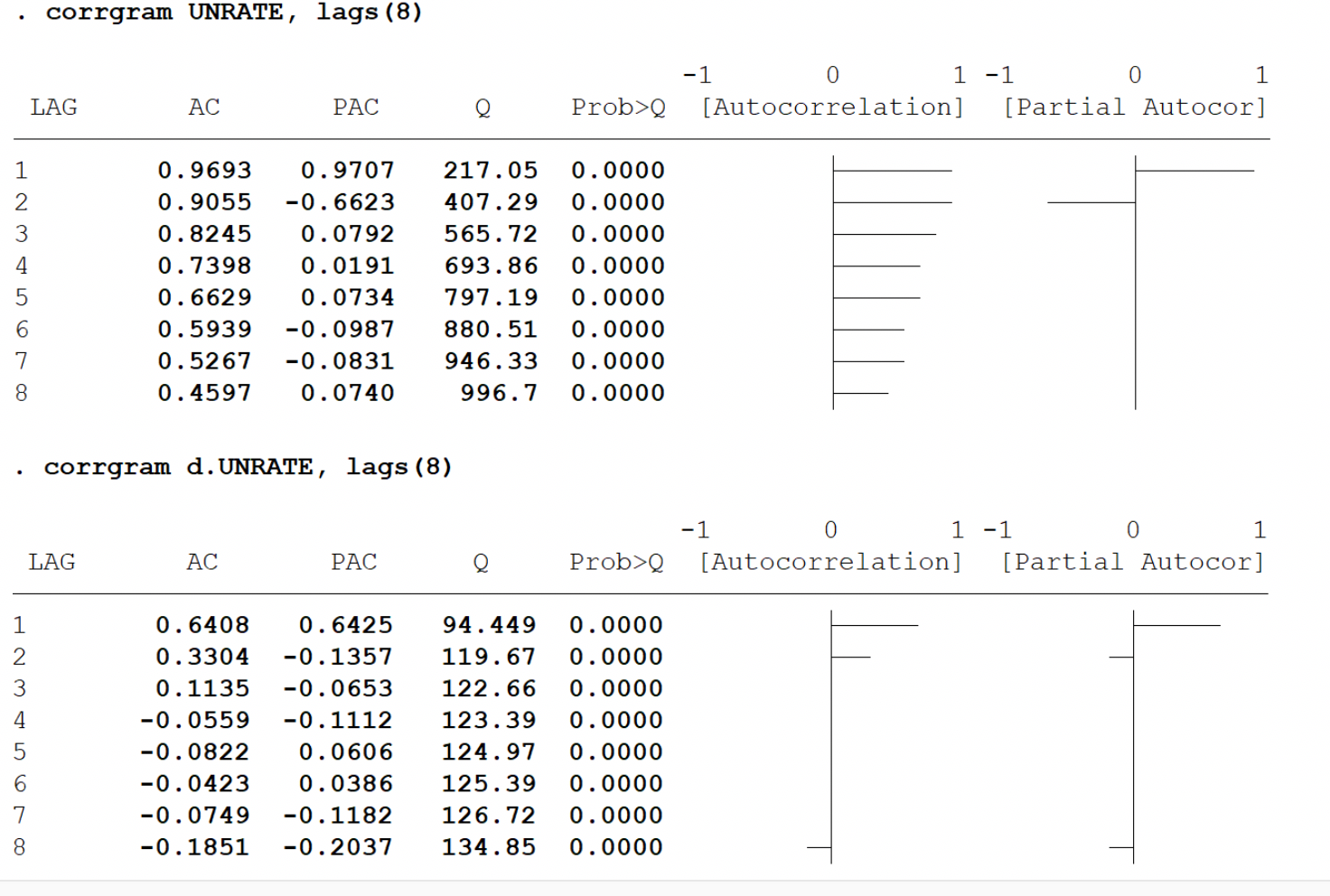The height and width of the screenshot is (896, 1330).
Task: Select the Prob>Q header in the UNRATE table
Action: (x=618, y=107)
